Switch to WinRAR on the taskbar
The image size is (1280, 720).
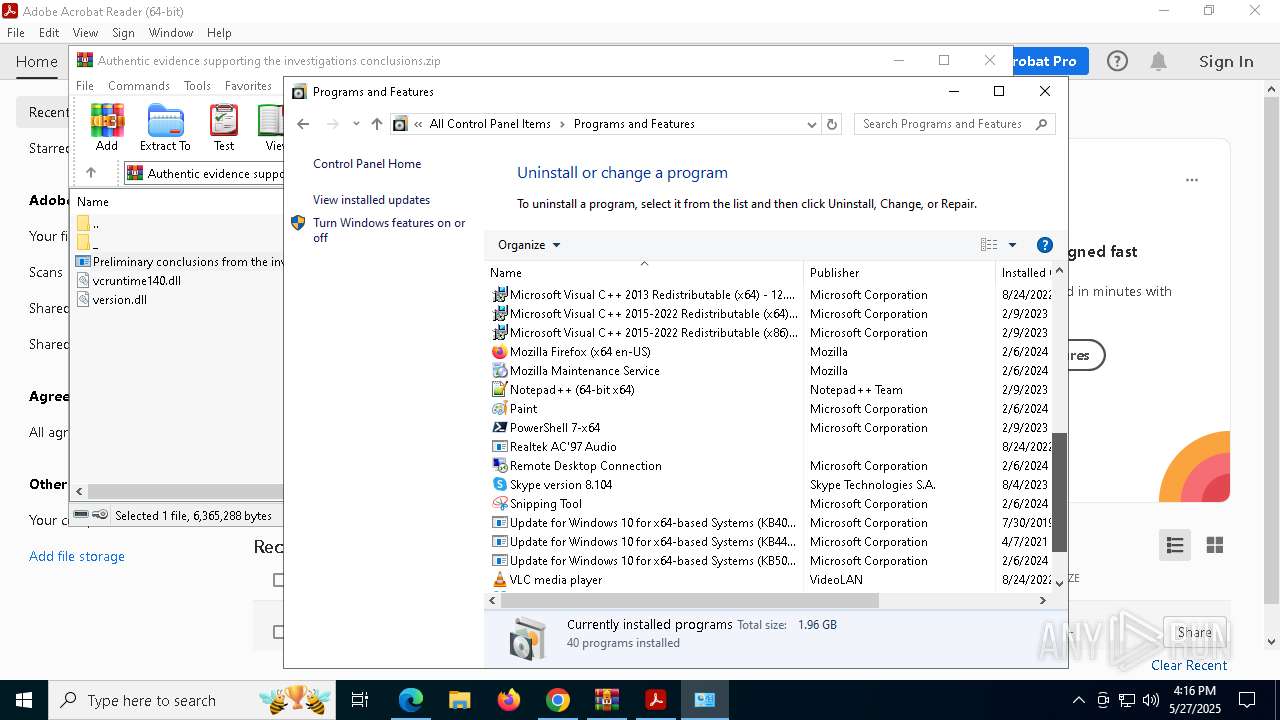tap(607, 700)
